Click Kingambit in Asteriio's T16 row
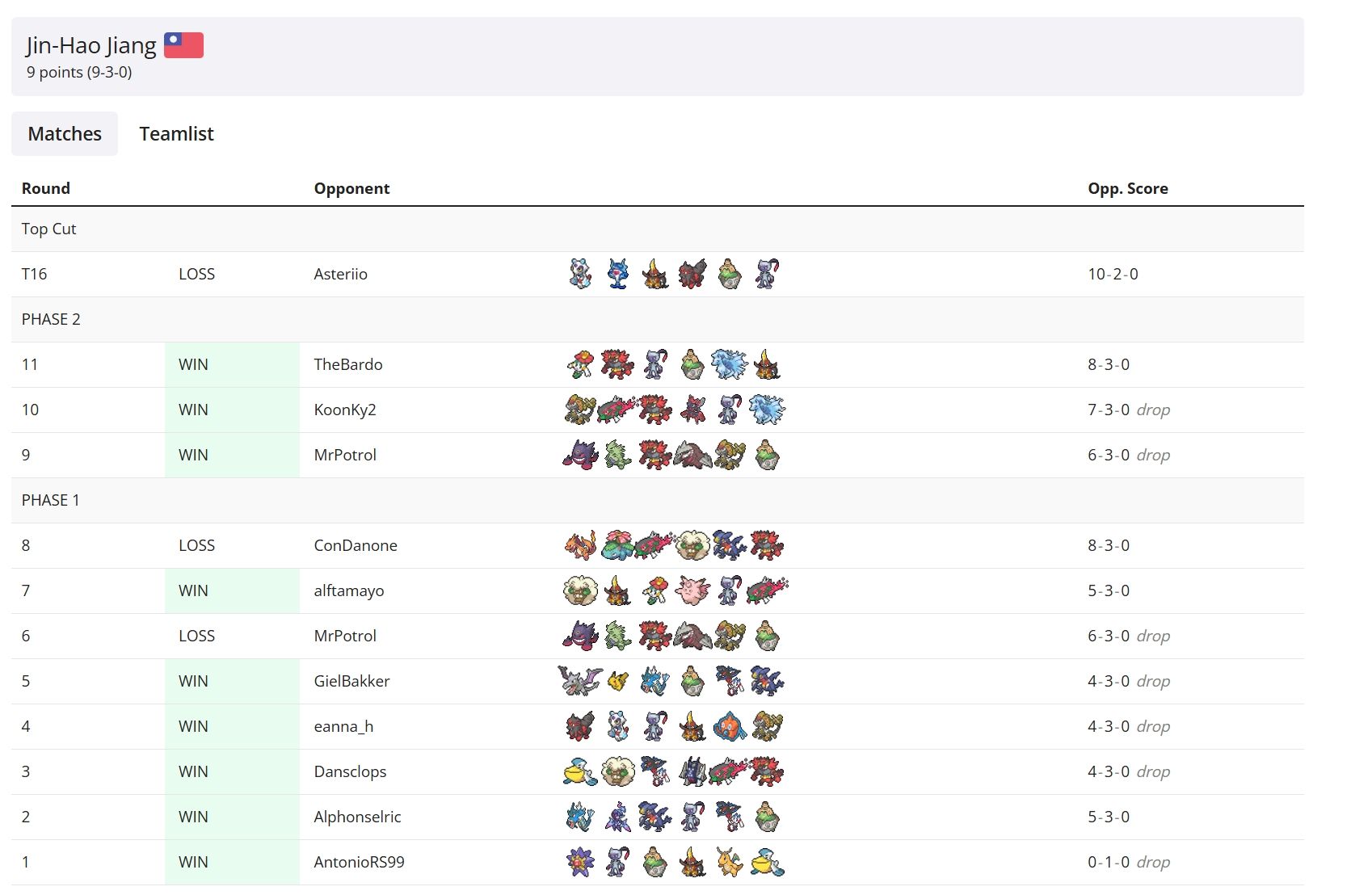Viewport: 1372px width, 895px height. pyautogui.click(x=654, y=274)
